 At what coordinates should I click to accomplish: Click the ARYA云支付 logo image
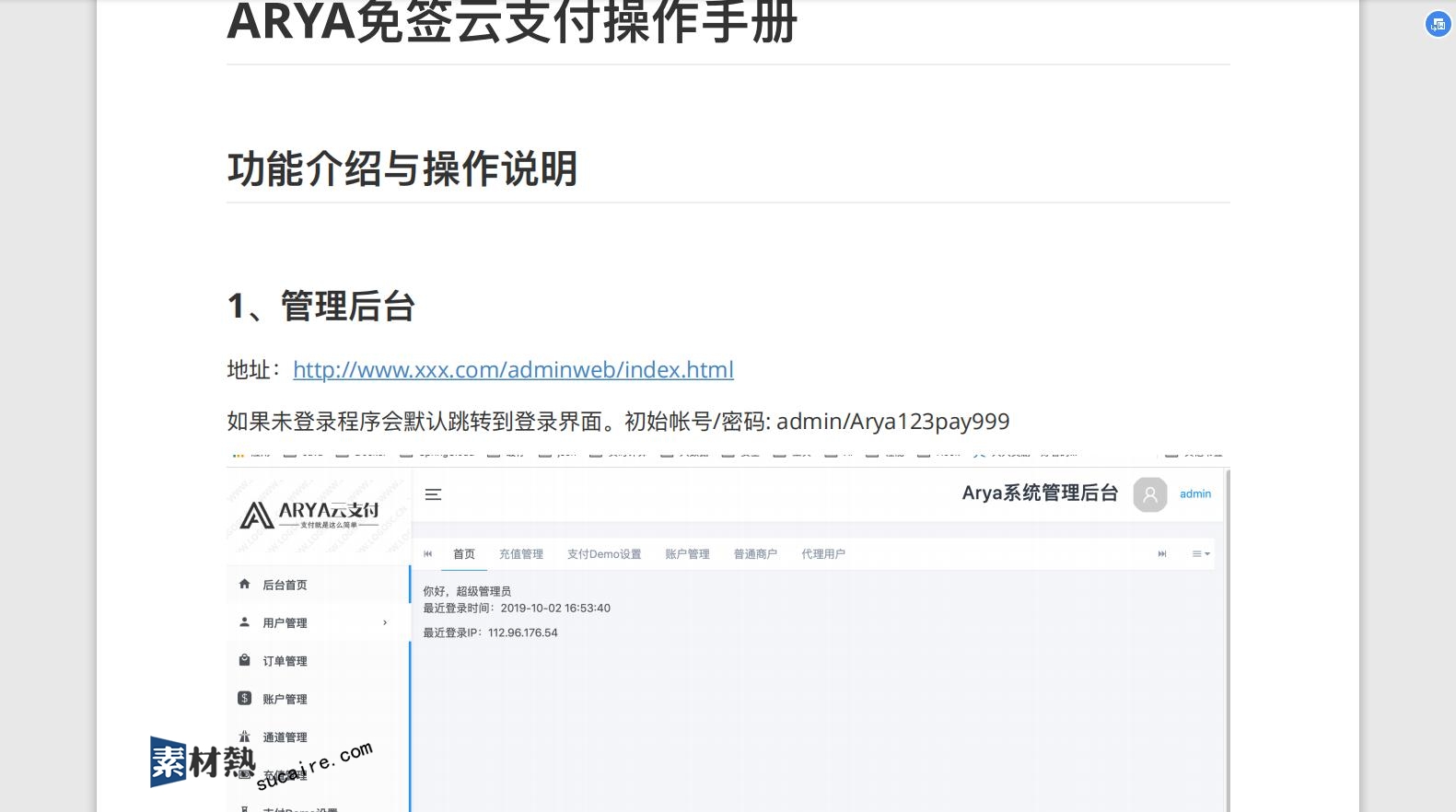[x=309, y=515]
